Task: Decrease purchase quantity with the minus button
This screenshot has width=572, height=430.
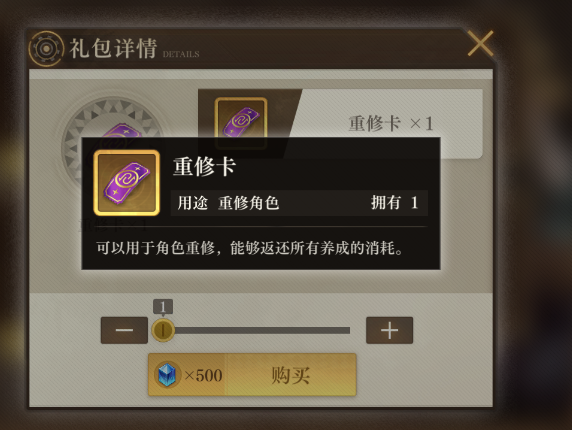Action: 124,330
